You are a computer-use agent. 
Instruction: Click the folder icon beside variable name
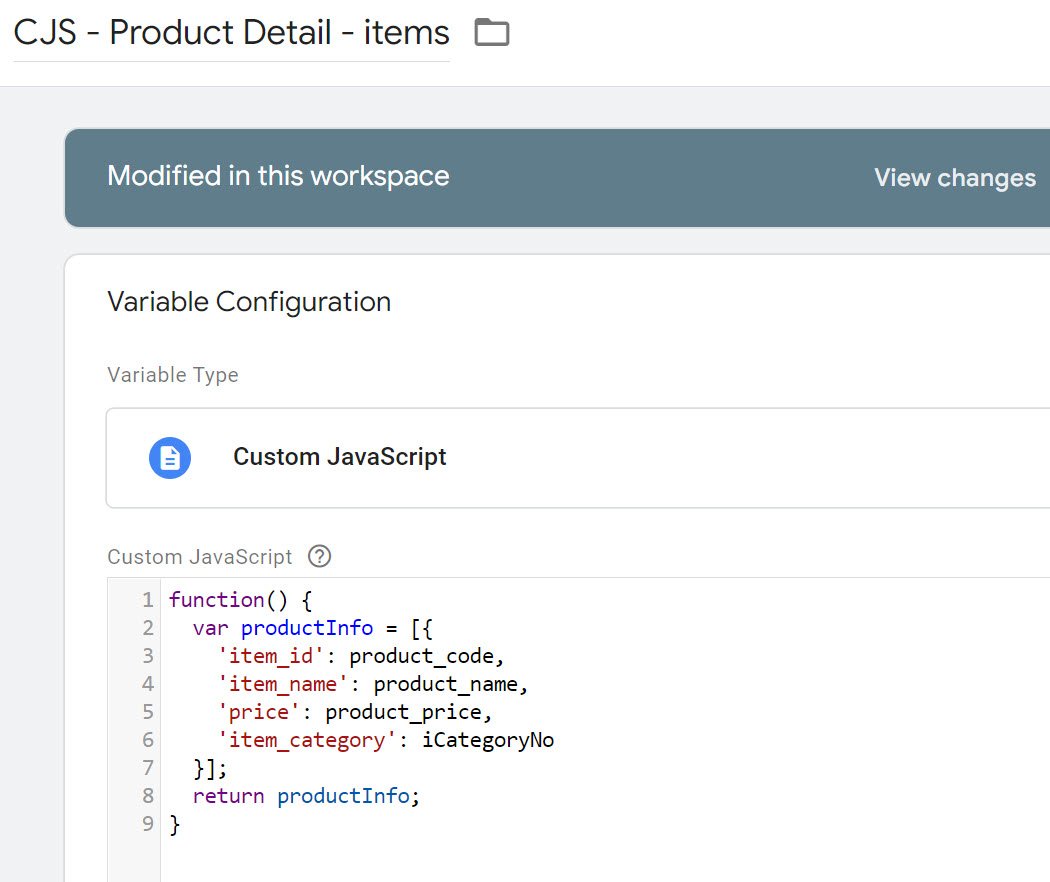pyautogui.click(x=491, y=33)
